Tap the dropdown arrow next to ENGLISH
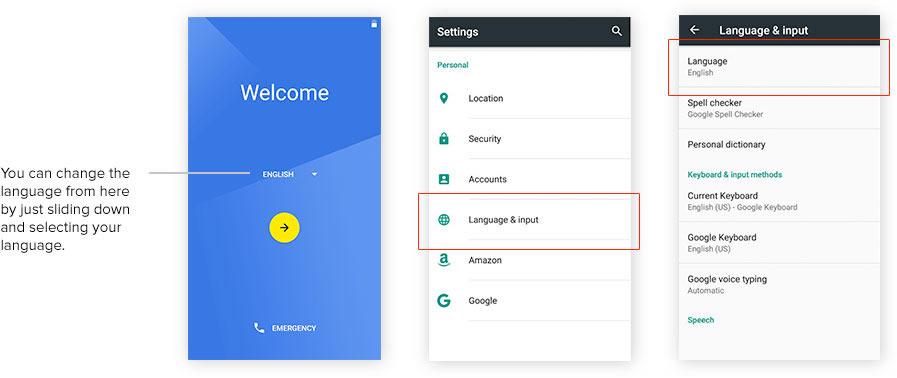This screenshot has height=378, width=897. coord(315,174)
